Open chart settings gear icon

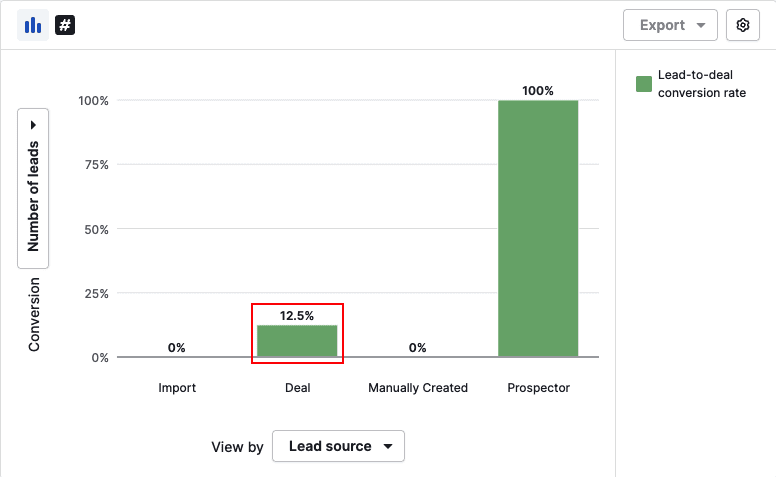(x=742, y=25)
